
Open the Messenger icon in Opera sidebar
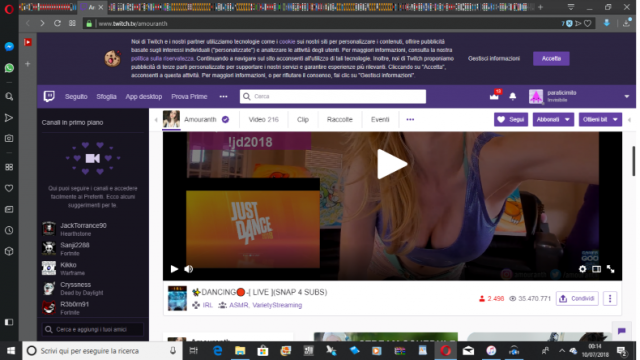[x=9, y=47]
